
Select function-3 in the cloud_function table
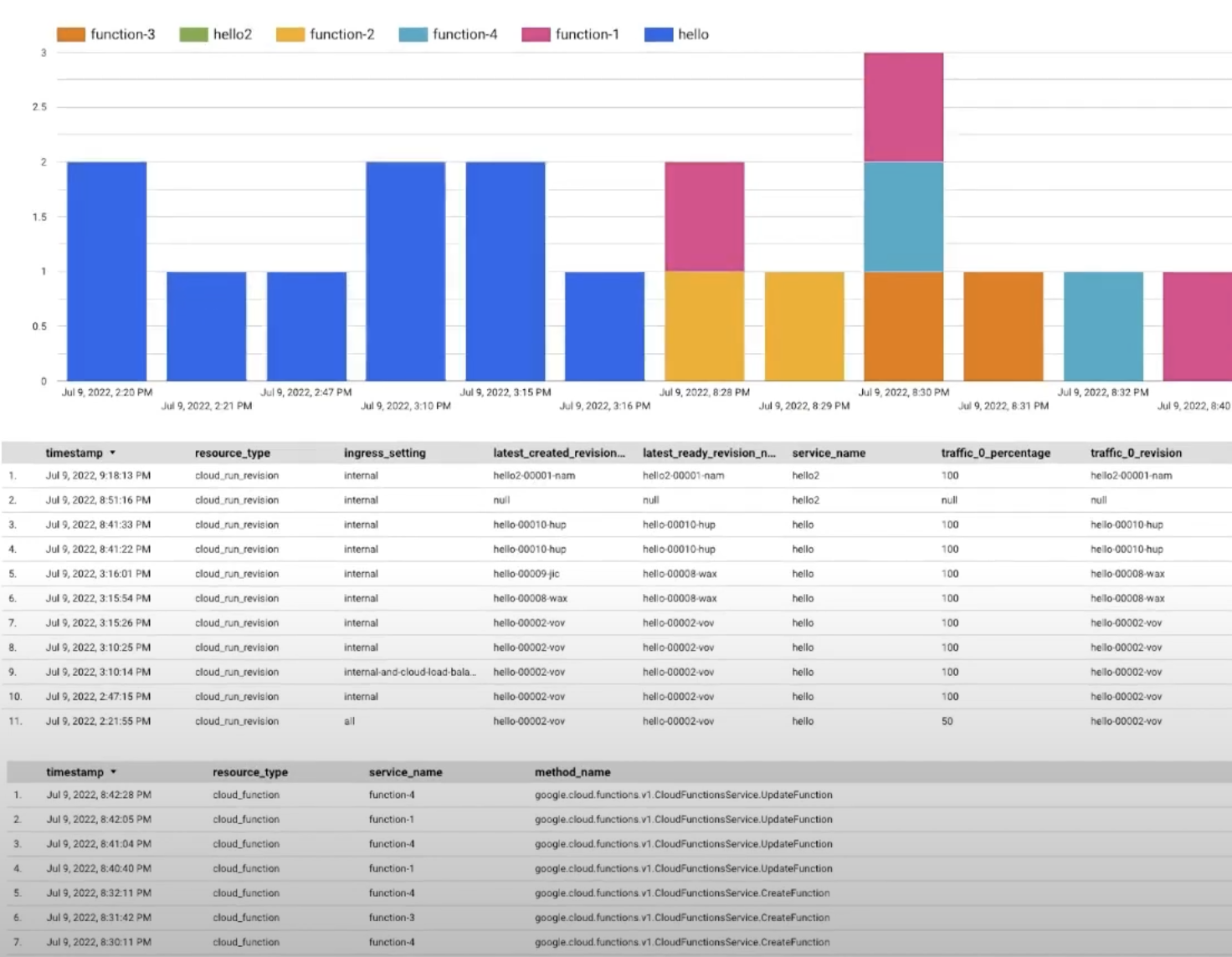coord(392,918)
